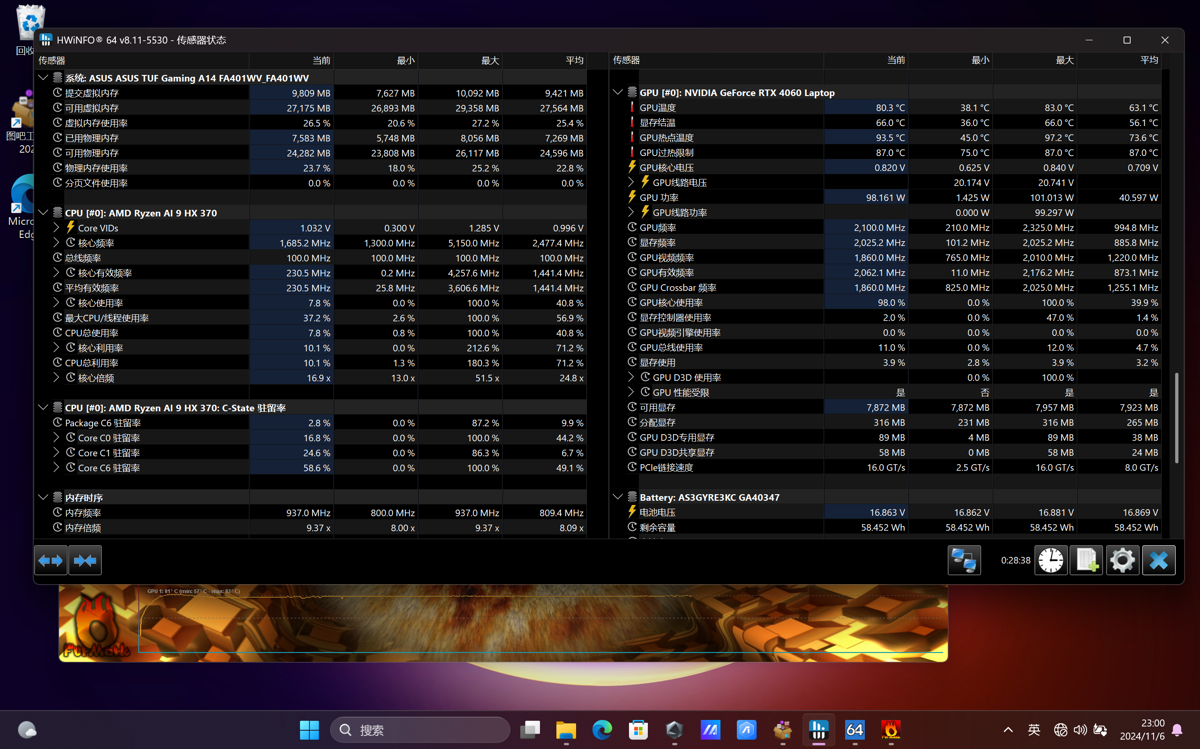Screen dimensions: 1200x749
Task: Collapse the GPU [#0] NVIDIA GeForce RTX 4060 group
Action: [618, 93]
